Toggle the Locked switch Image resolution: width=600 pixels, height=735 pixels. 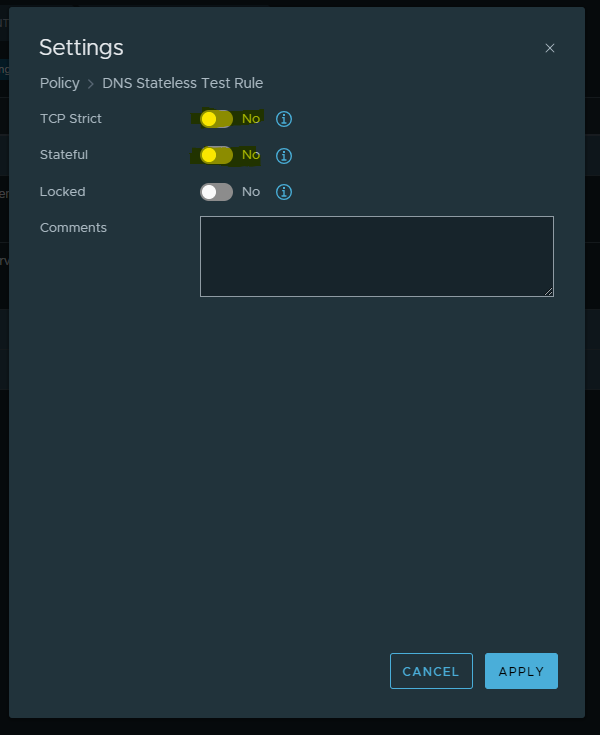pyautogui.click(x=216, y=192)
